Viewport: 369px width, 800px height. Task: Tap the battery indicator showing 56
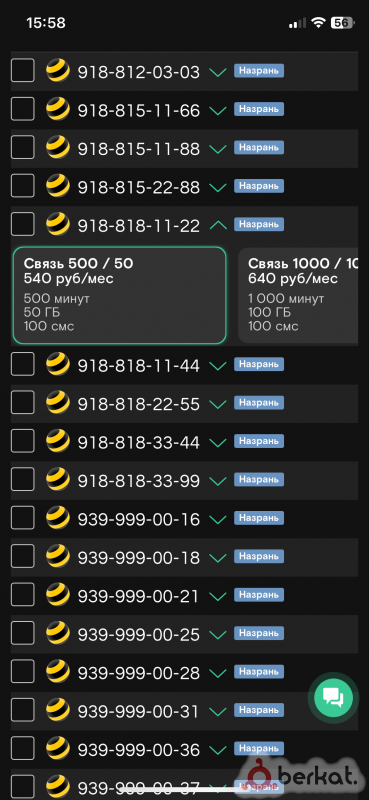click(342, 23)
